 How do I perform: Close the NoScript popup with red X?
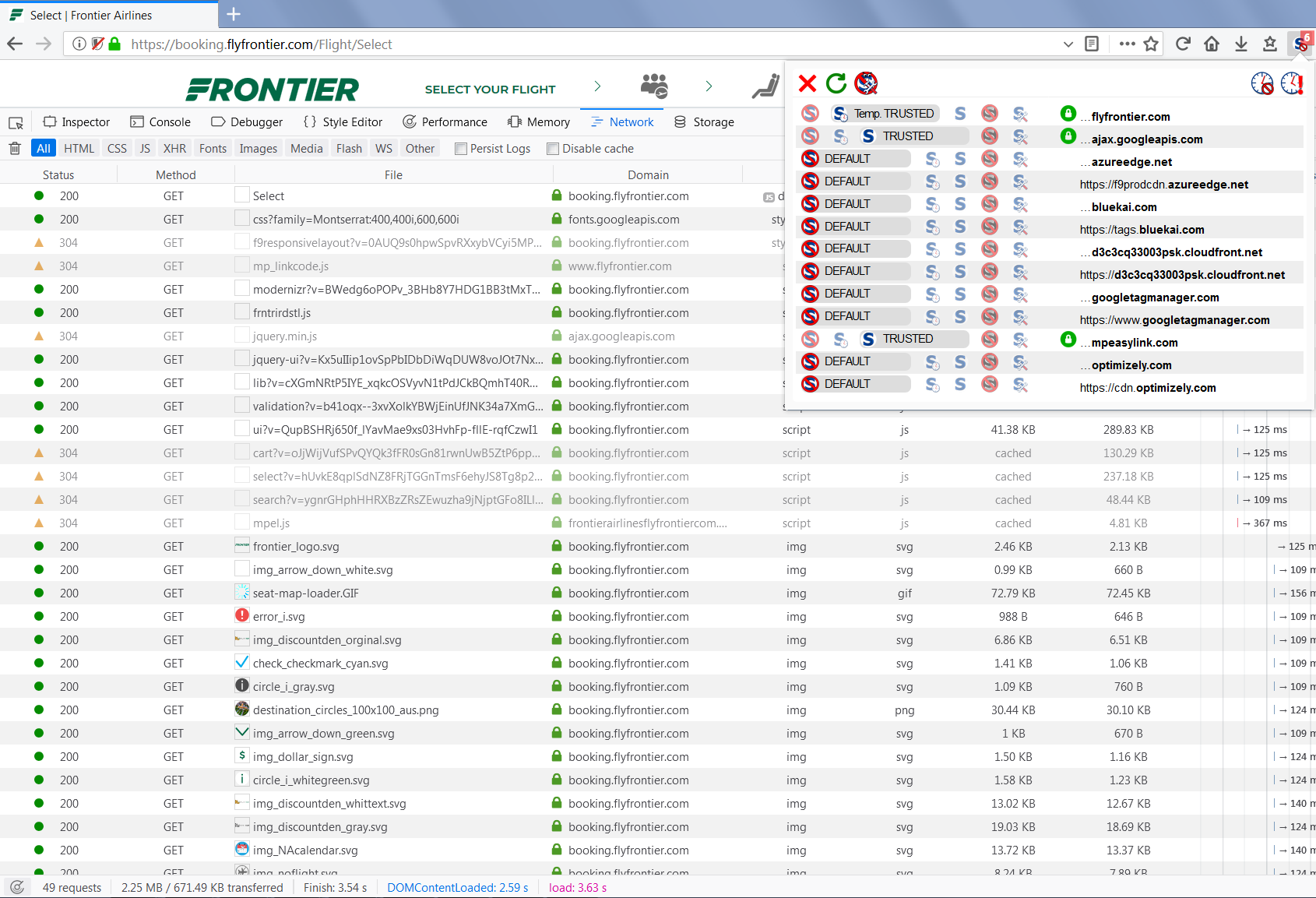point(808,83)
